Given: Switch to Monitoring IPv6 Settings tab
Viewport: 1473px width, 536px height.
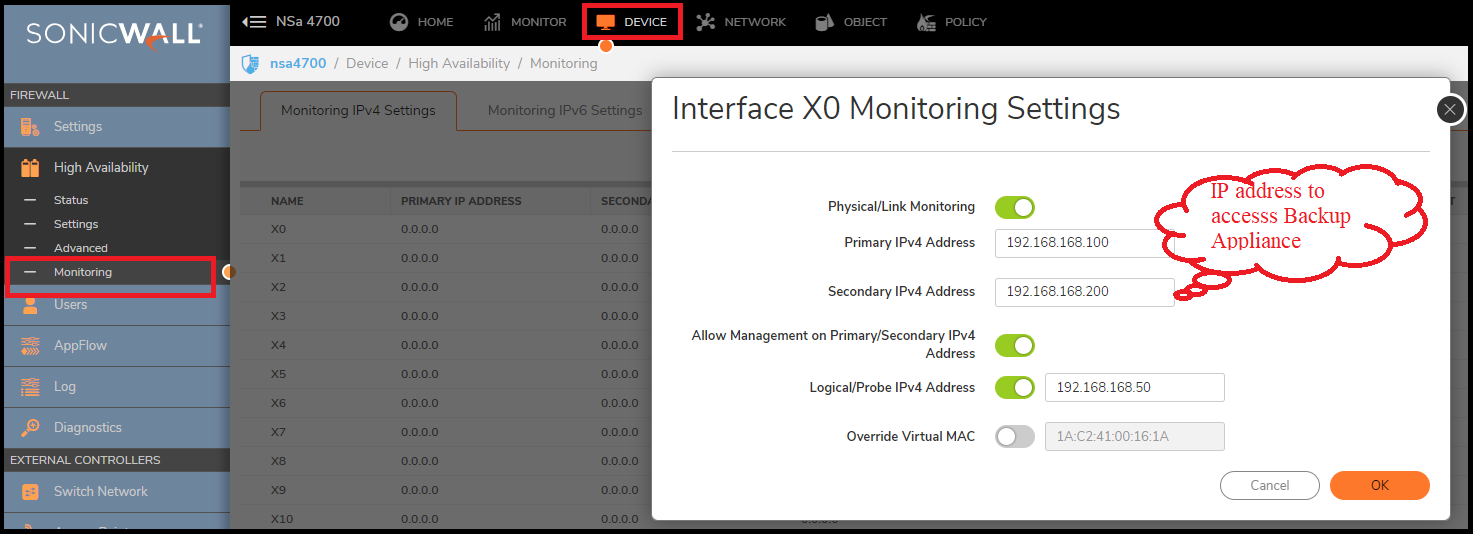Looking at the screenshot, I should pos(564,111).
